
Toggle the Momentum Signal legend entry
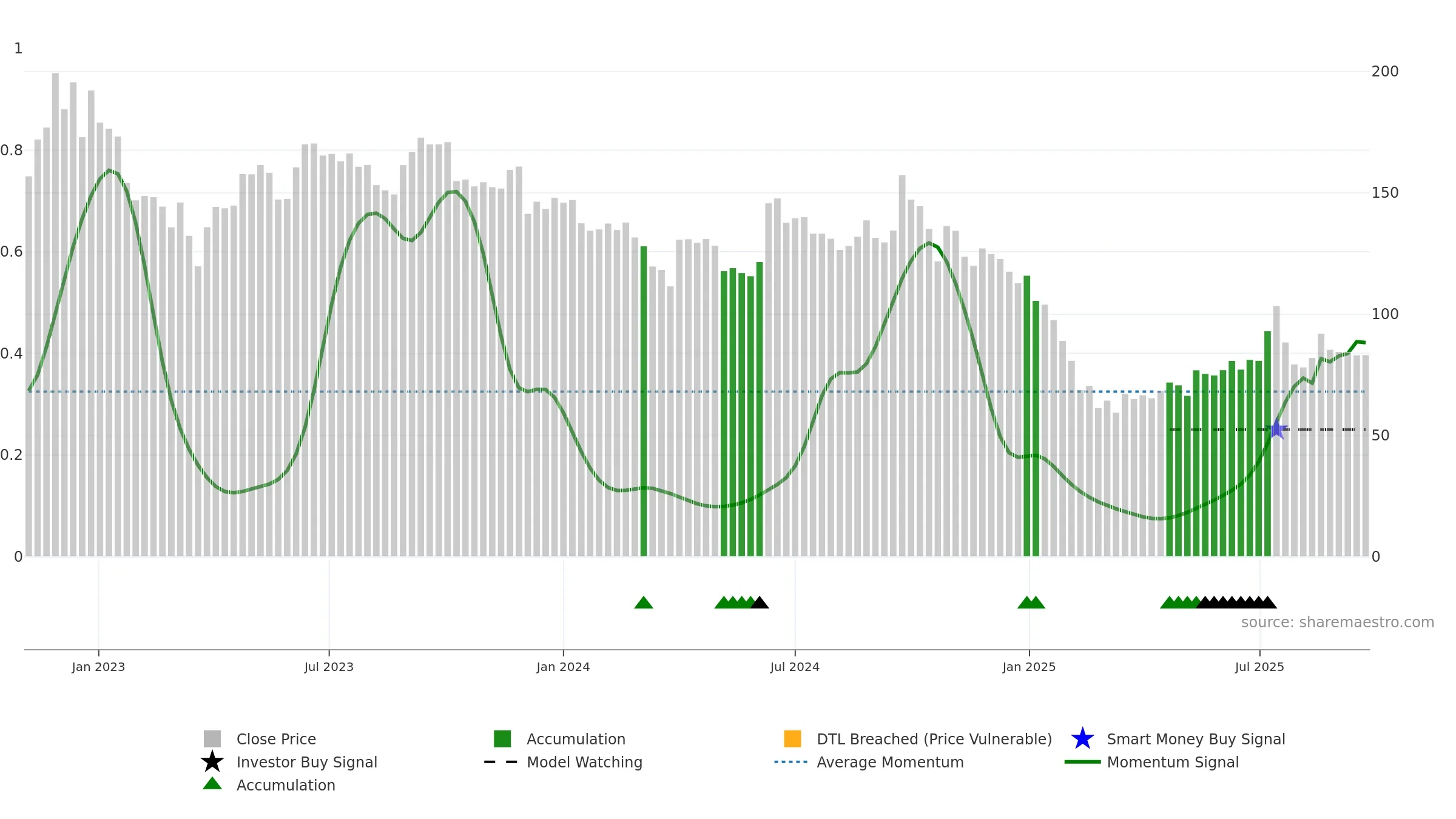coord(1152,762)
